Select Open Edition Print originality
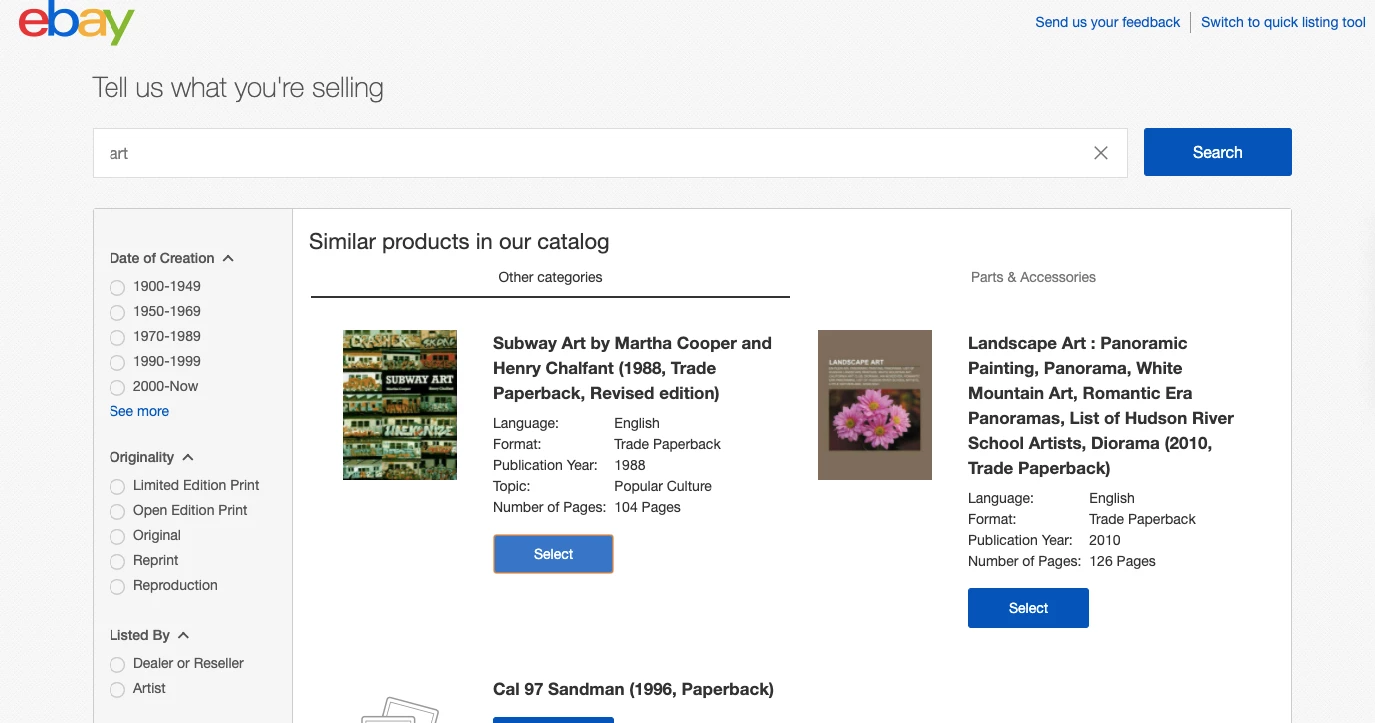Viewport: 1375px width, 723px height. (x=118, y=511)
